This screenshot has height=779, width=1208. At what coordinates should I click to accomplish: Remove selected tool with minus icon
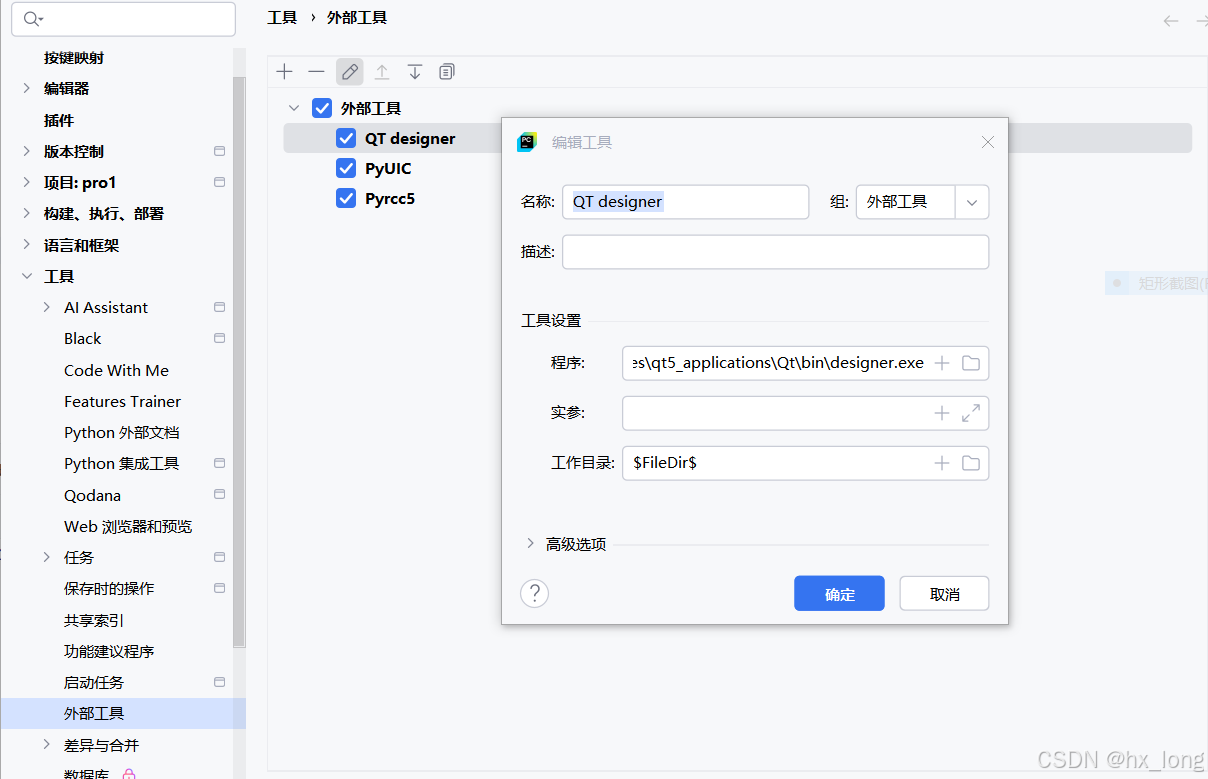316,72
